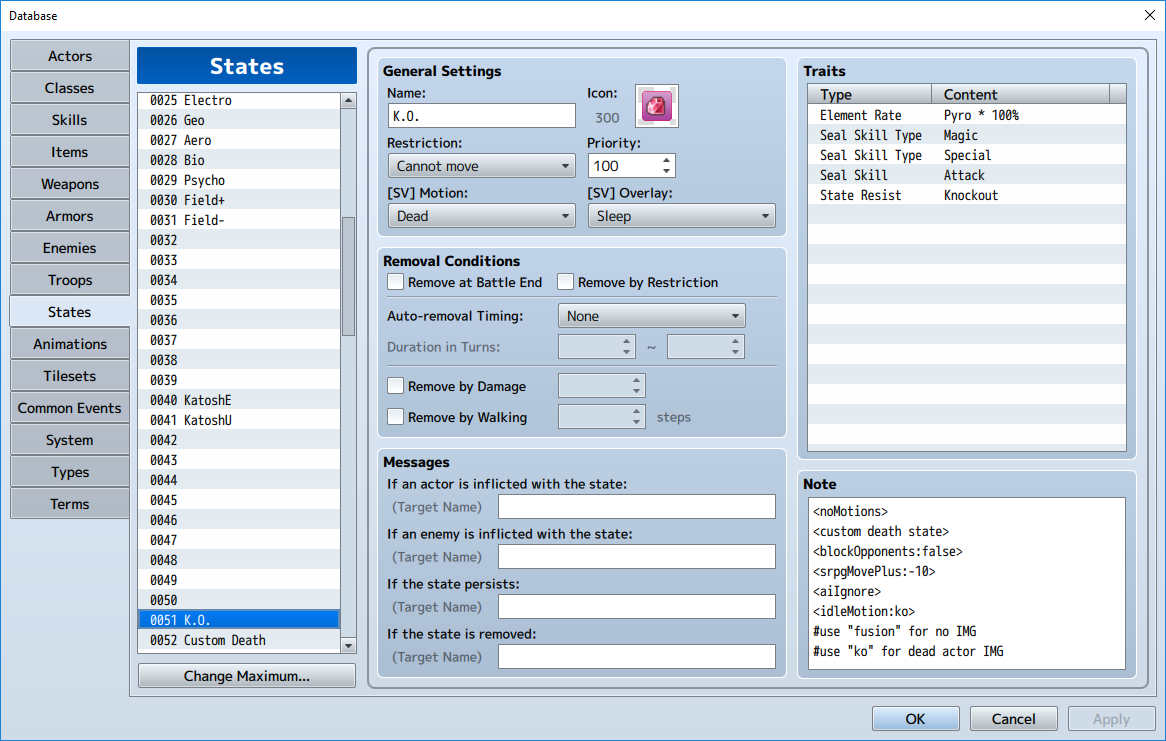Open the System tab
This screenshot has width=1166, height=741.
click(70, 440)
